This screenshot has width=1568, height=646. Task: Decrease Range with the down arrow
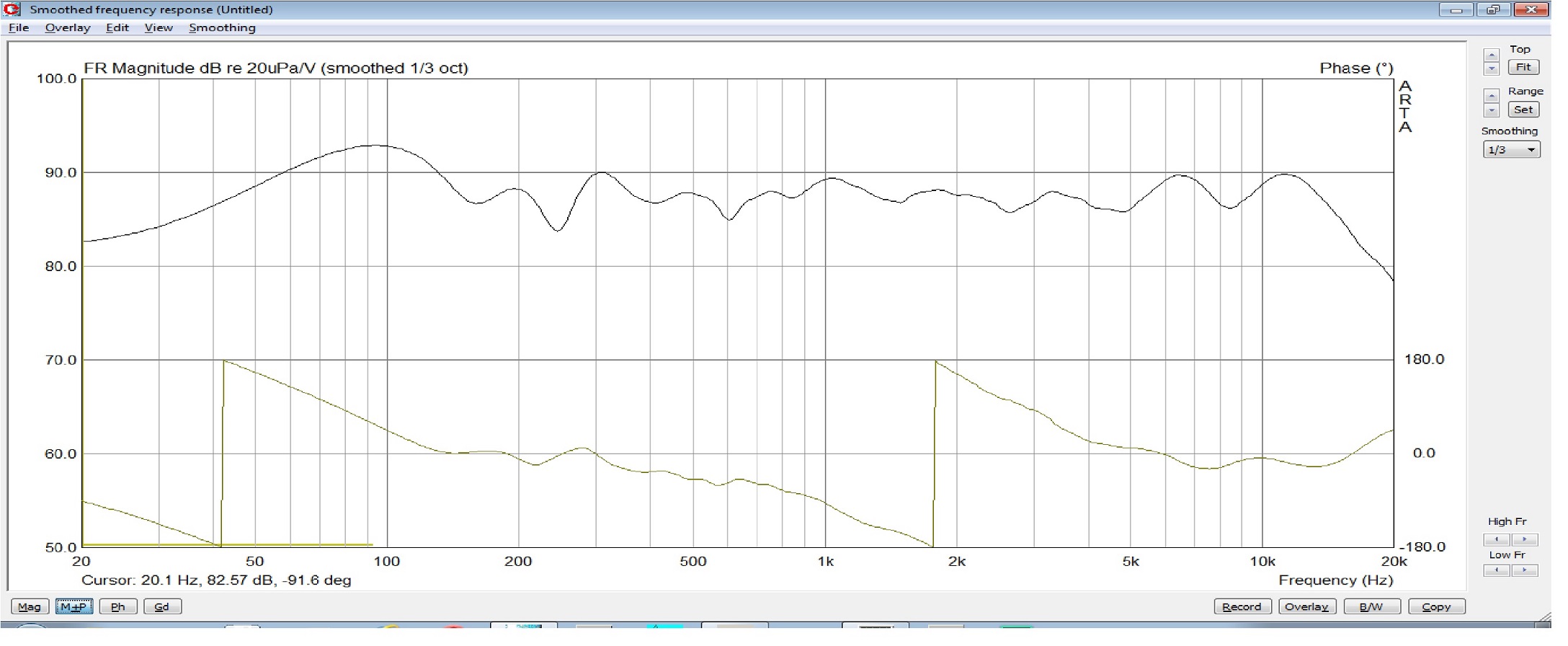(1492, 110)
